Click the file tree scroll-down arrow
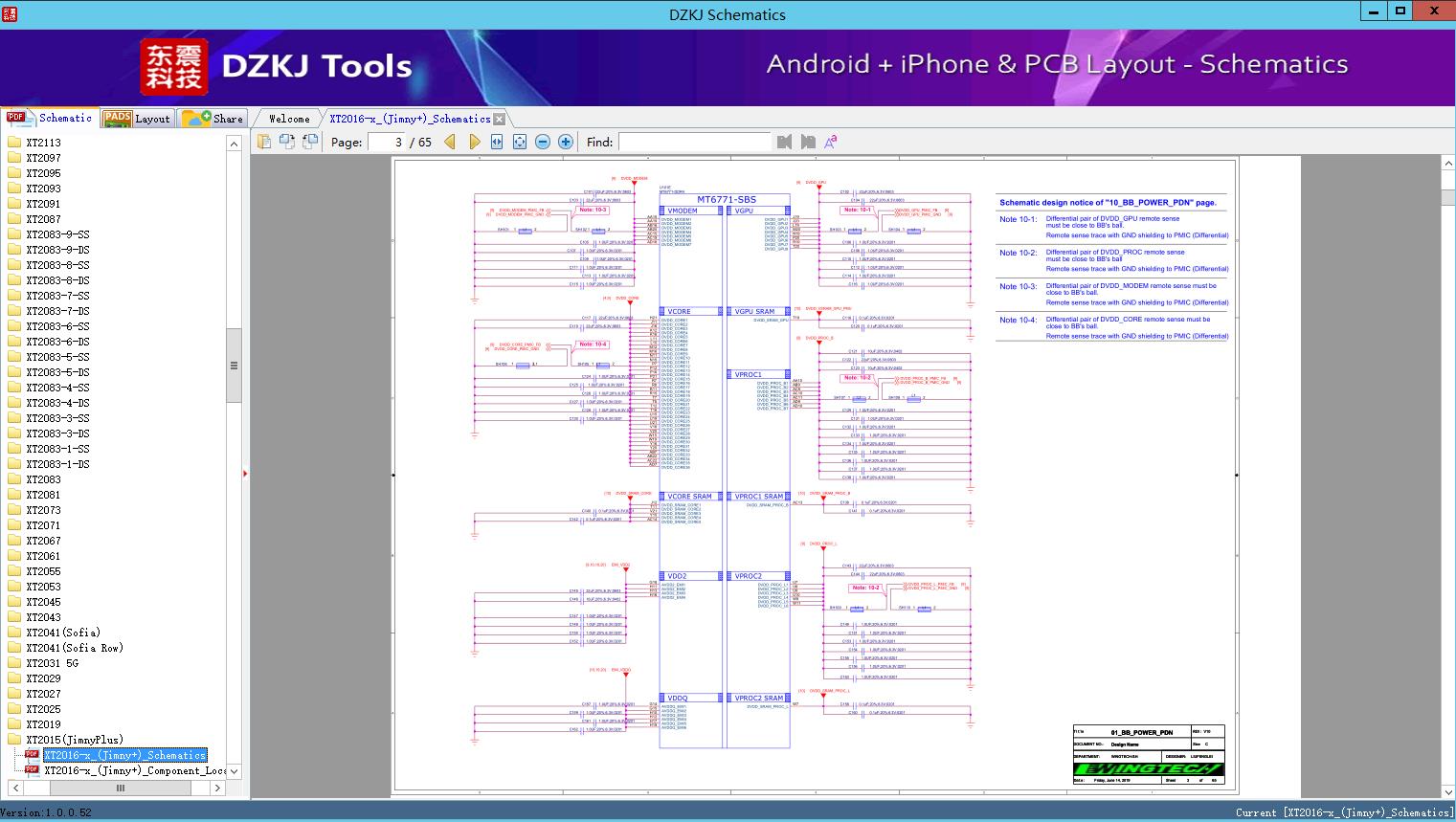 (x=234, y=771)
